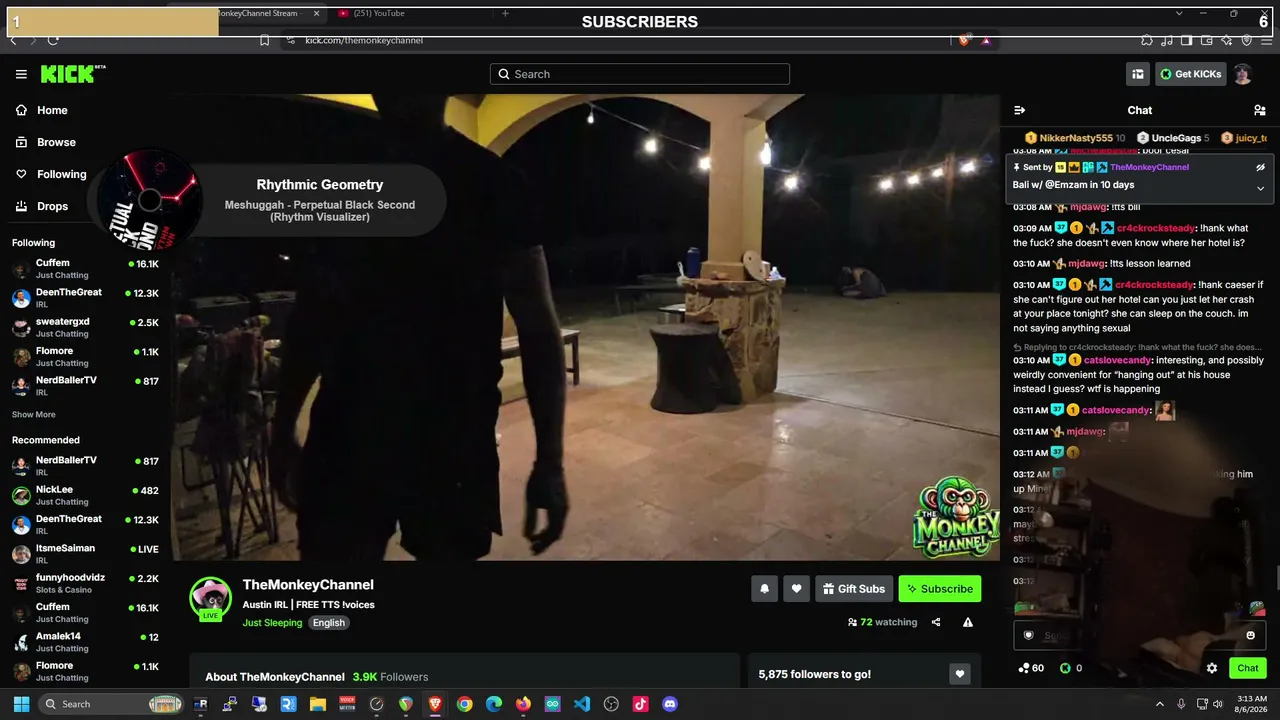Viewport: 1280px width, 720px height.
Task: Expand the following list with Show More
Action: tap(34, 414)
